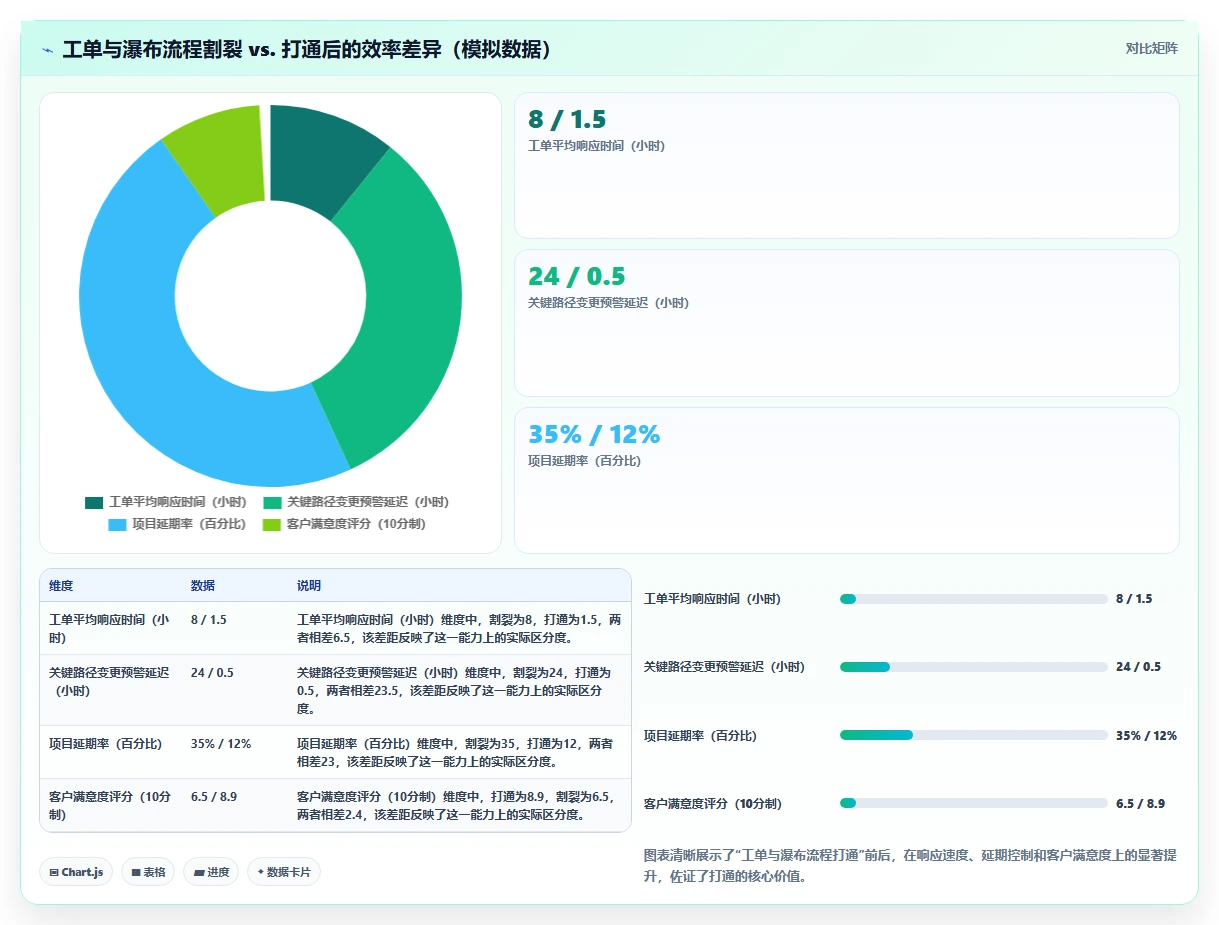Click 项目延期率（百分比）caption in third card
Screen dimensions: 1219x925
(584, 461)
